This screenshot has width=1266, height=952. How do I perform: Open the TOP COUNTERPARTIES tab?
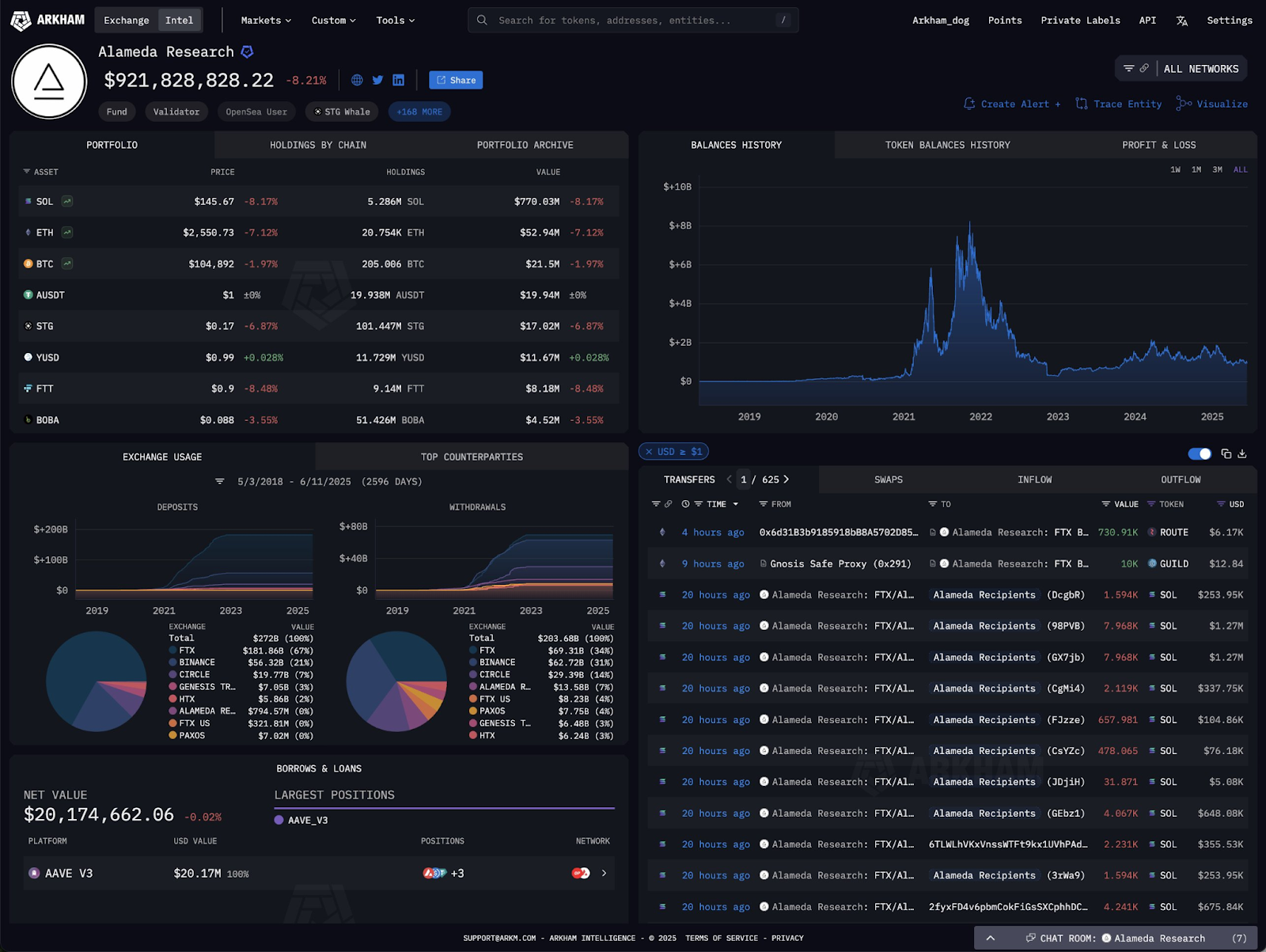pos(471,457)
